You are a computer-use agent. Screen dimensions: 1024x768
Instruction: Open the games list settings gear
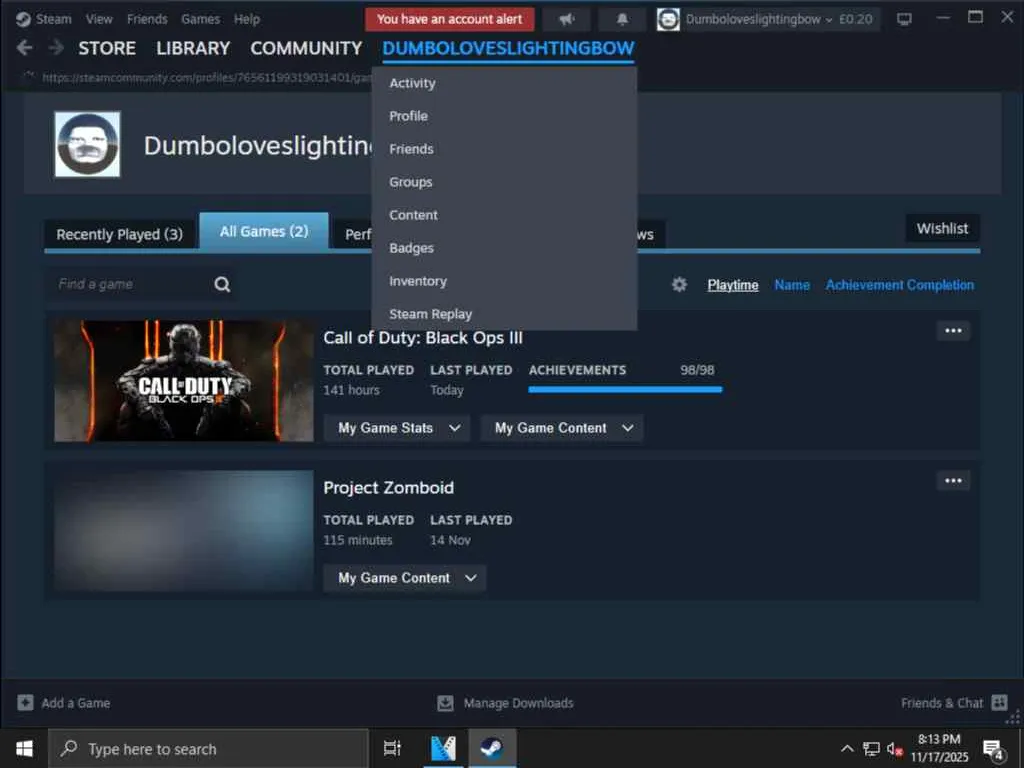point(679,284)
